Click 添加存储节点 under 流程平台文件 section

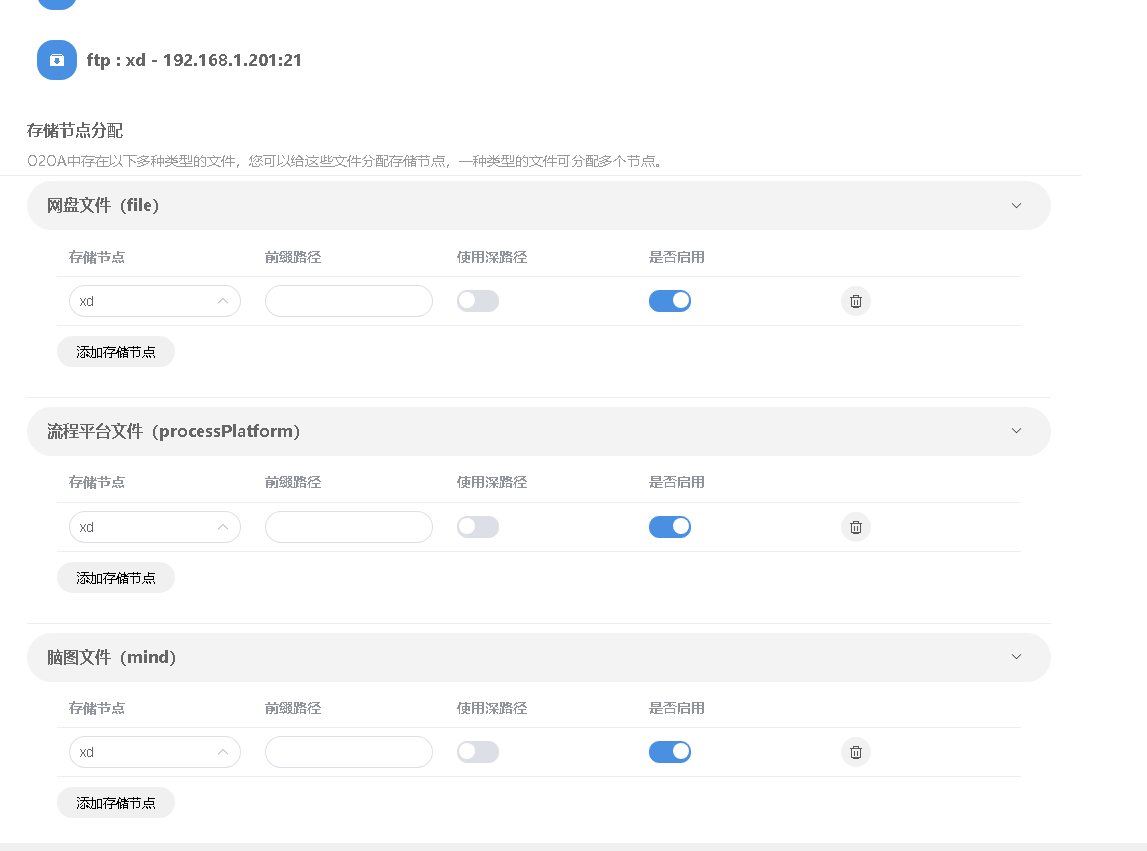116,578
